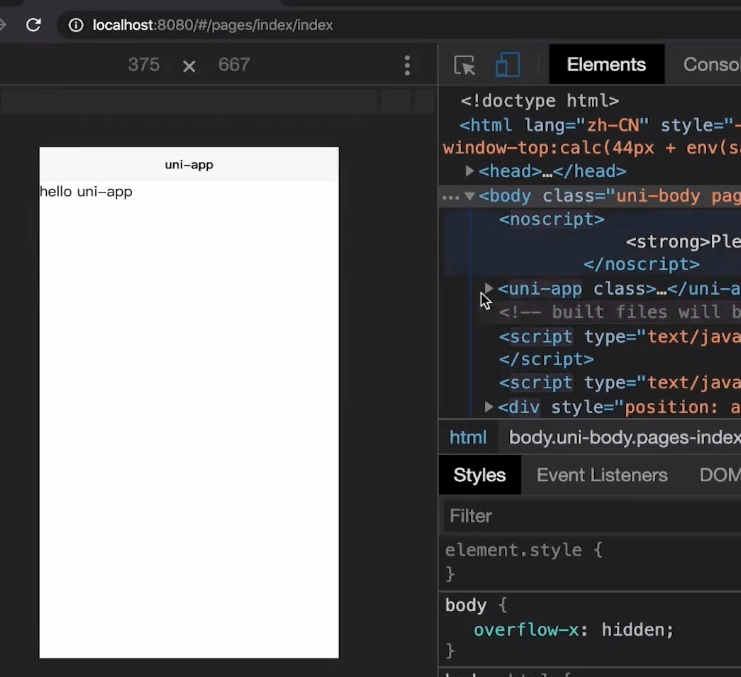Switch to the DOM Breakpoints tab
This screenshot has height=677, width=741.
click(720, 475)
